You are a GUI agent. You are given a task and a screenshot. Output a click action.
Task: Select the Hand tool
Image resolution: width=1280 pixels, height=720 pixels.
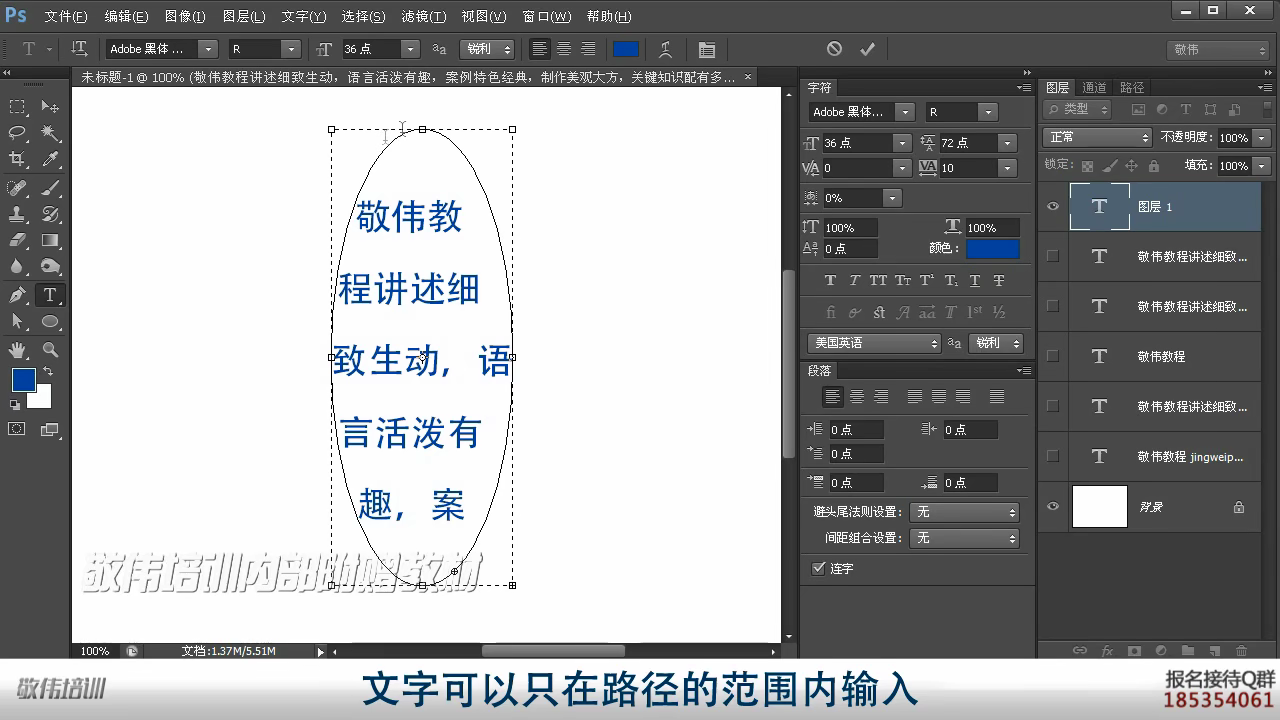click(17, 349)
